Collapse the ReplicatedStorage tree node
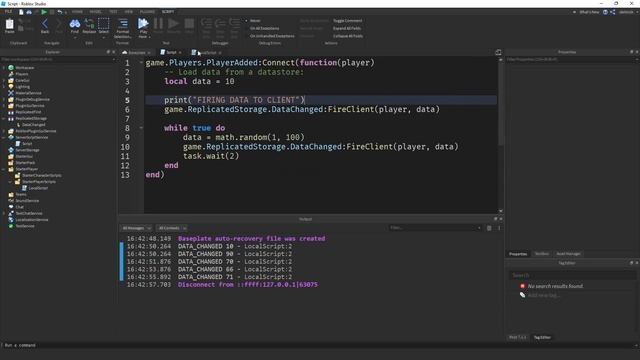 click(4, 118)
